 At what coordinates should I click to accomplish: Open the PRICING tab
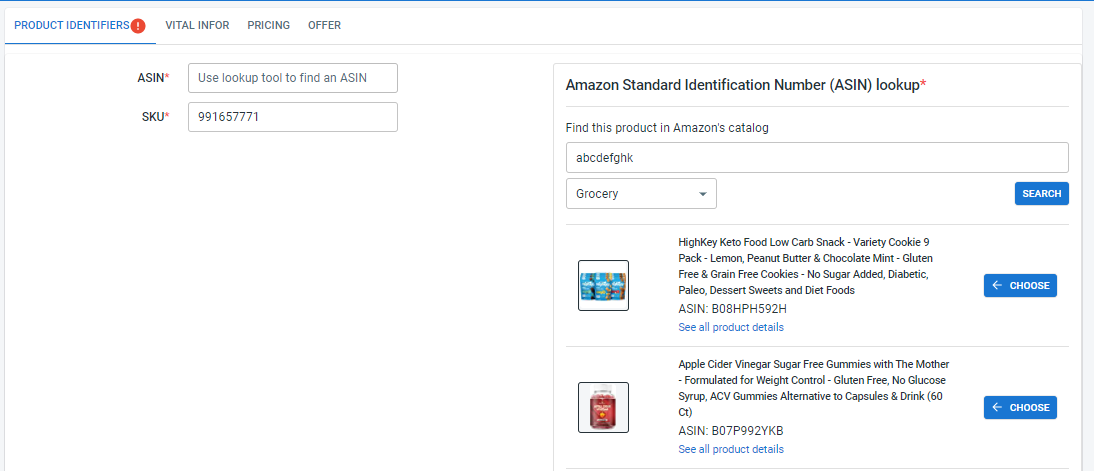tap(269, 25)
